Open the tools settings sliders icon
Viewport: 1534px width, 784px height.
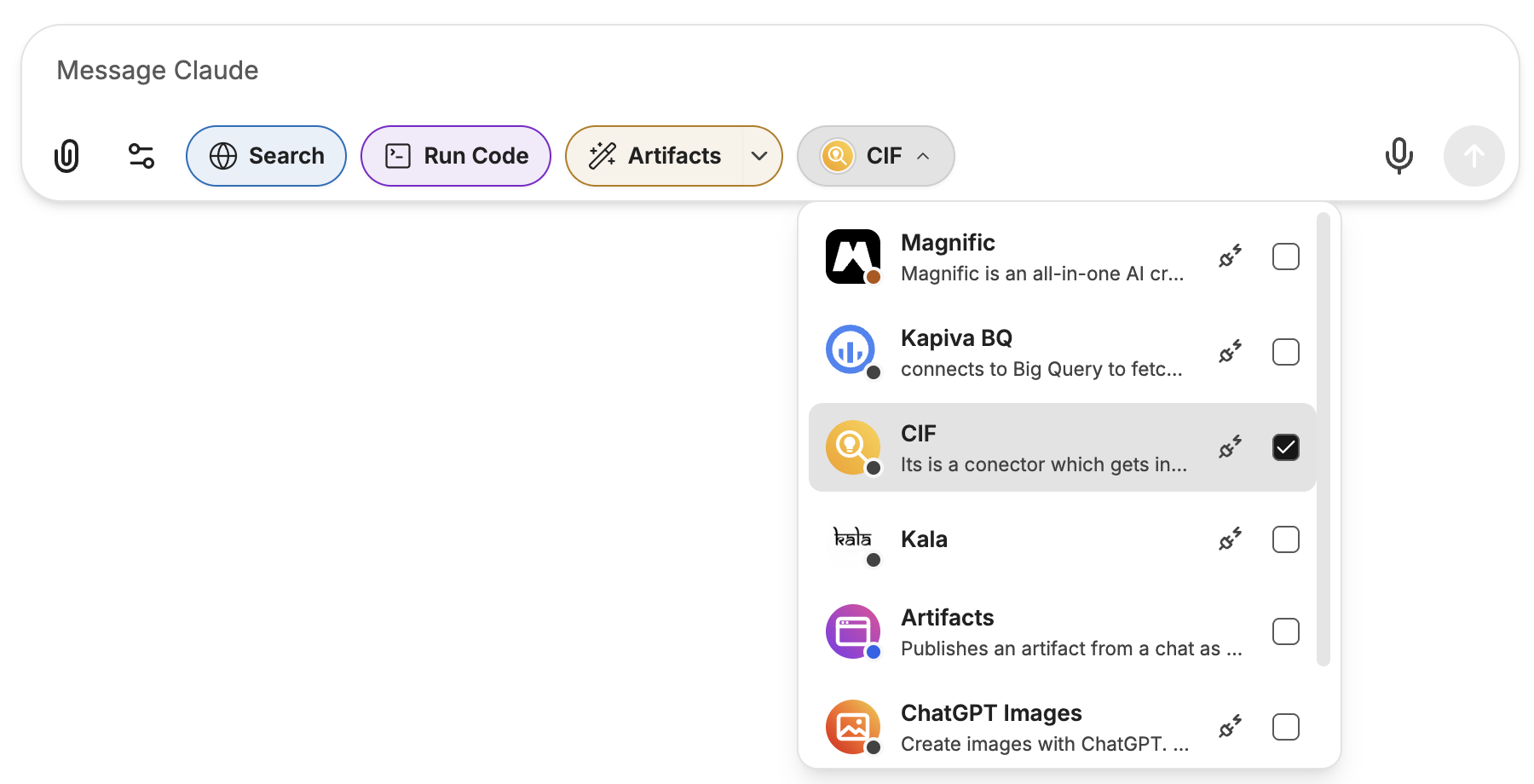(x=141, y=156)
